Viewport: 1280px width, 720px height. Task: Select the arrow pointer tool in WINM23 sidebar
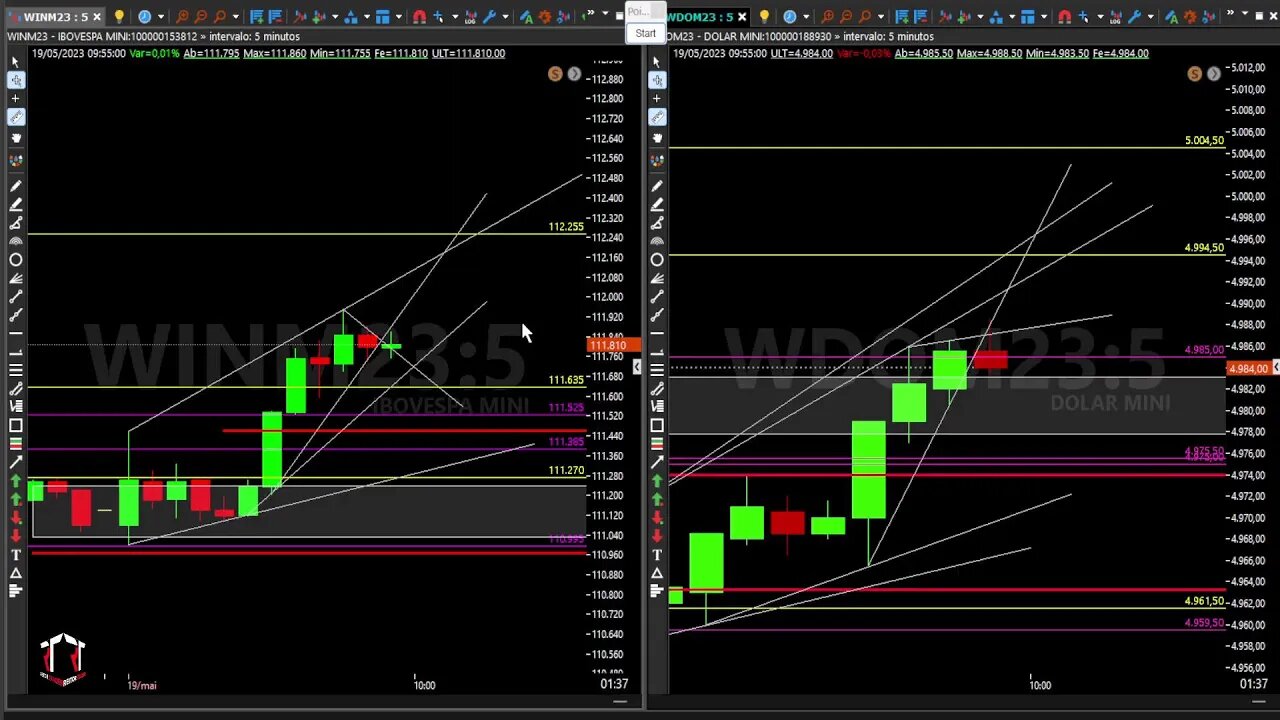click(16, 62)
